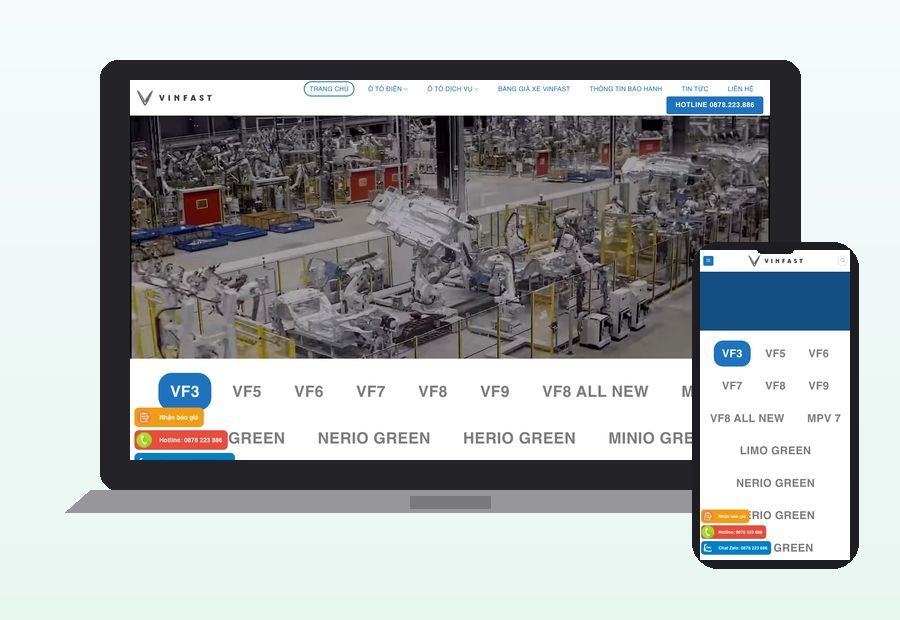Viewport: 900px width, 620px height.
Task: Click the green phone icon on the laptop
Action: tap(144, 440)
